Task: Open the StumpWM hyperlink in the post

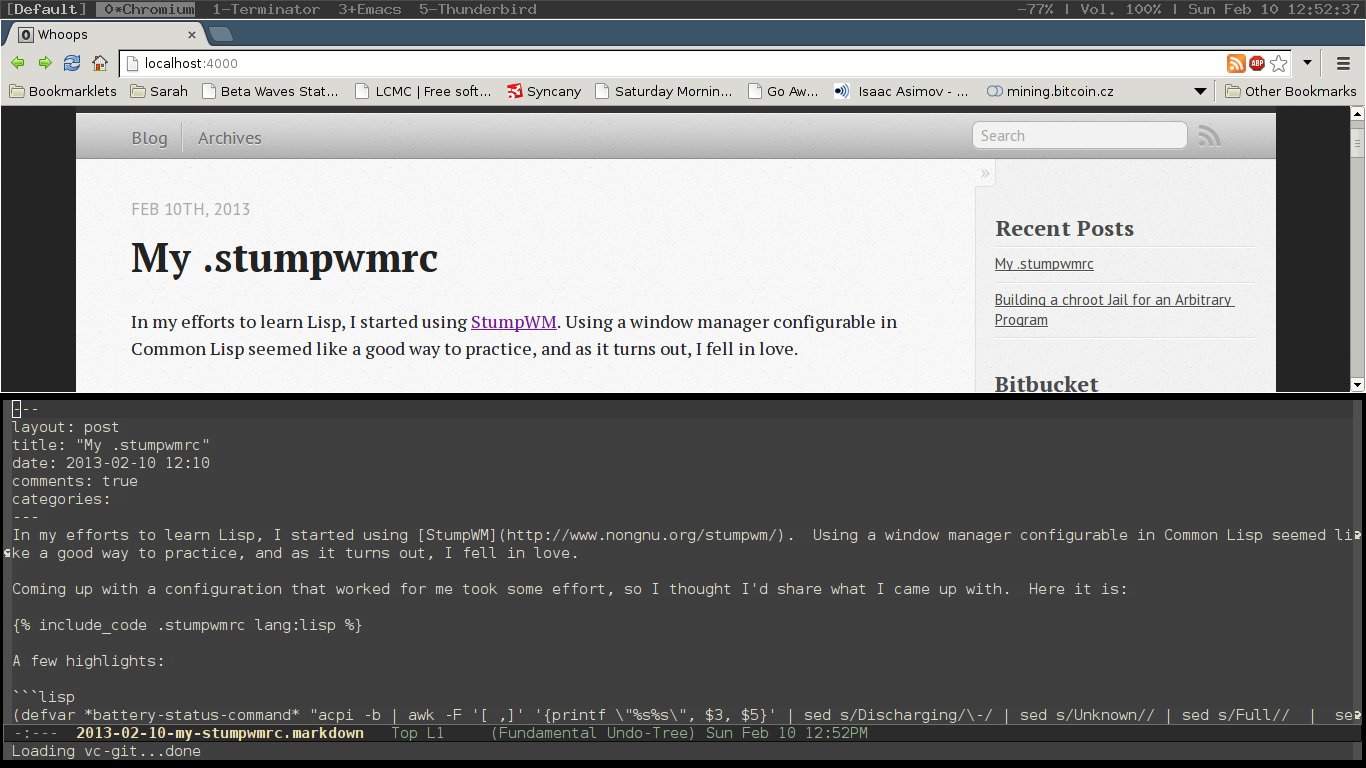Action: tap(513, 322)
